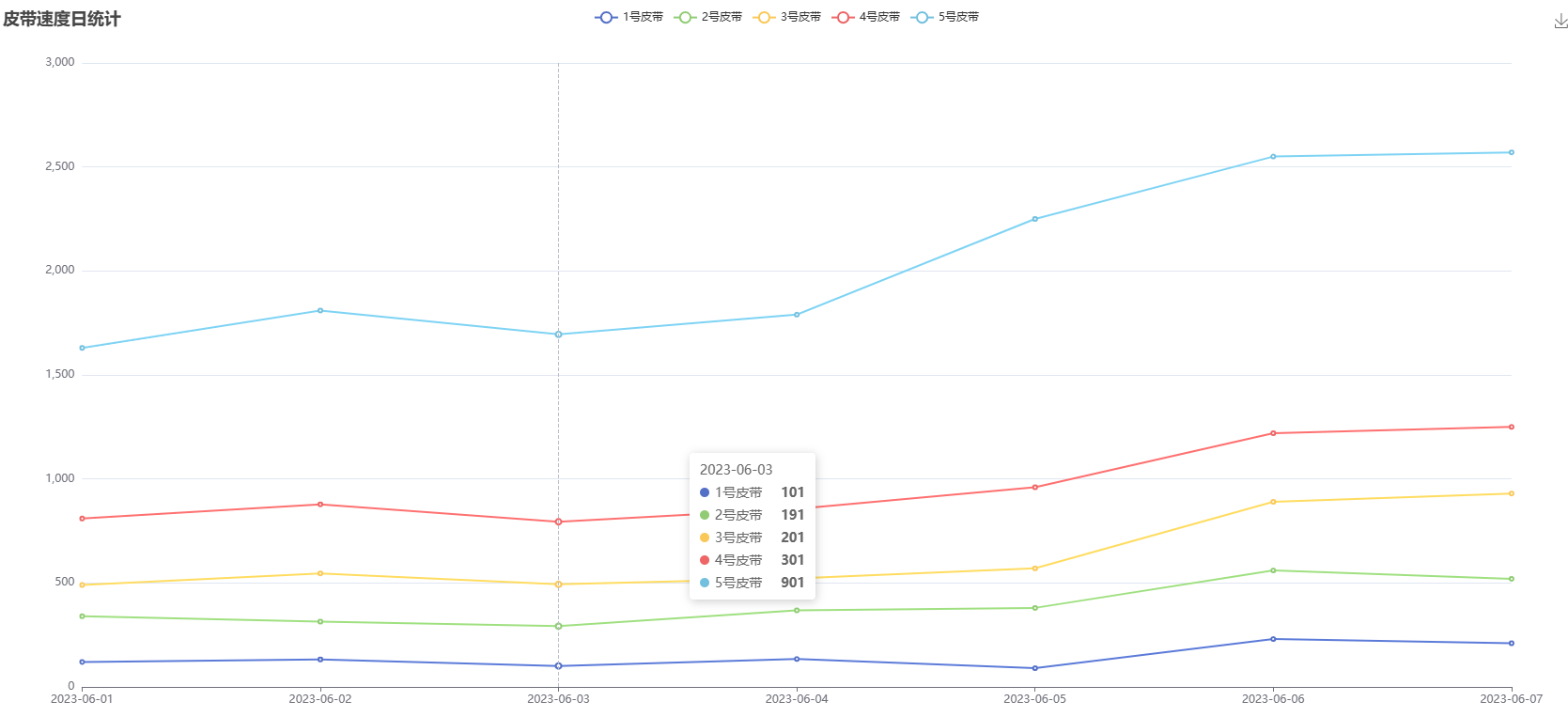Click tooltip value 101 for 1号皮带
Image resolution: width=1568 pixels, height=717 pixels.
[x=792, y=492]
